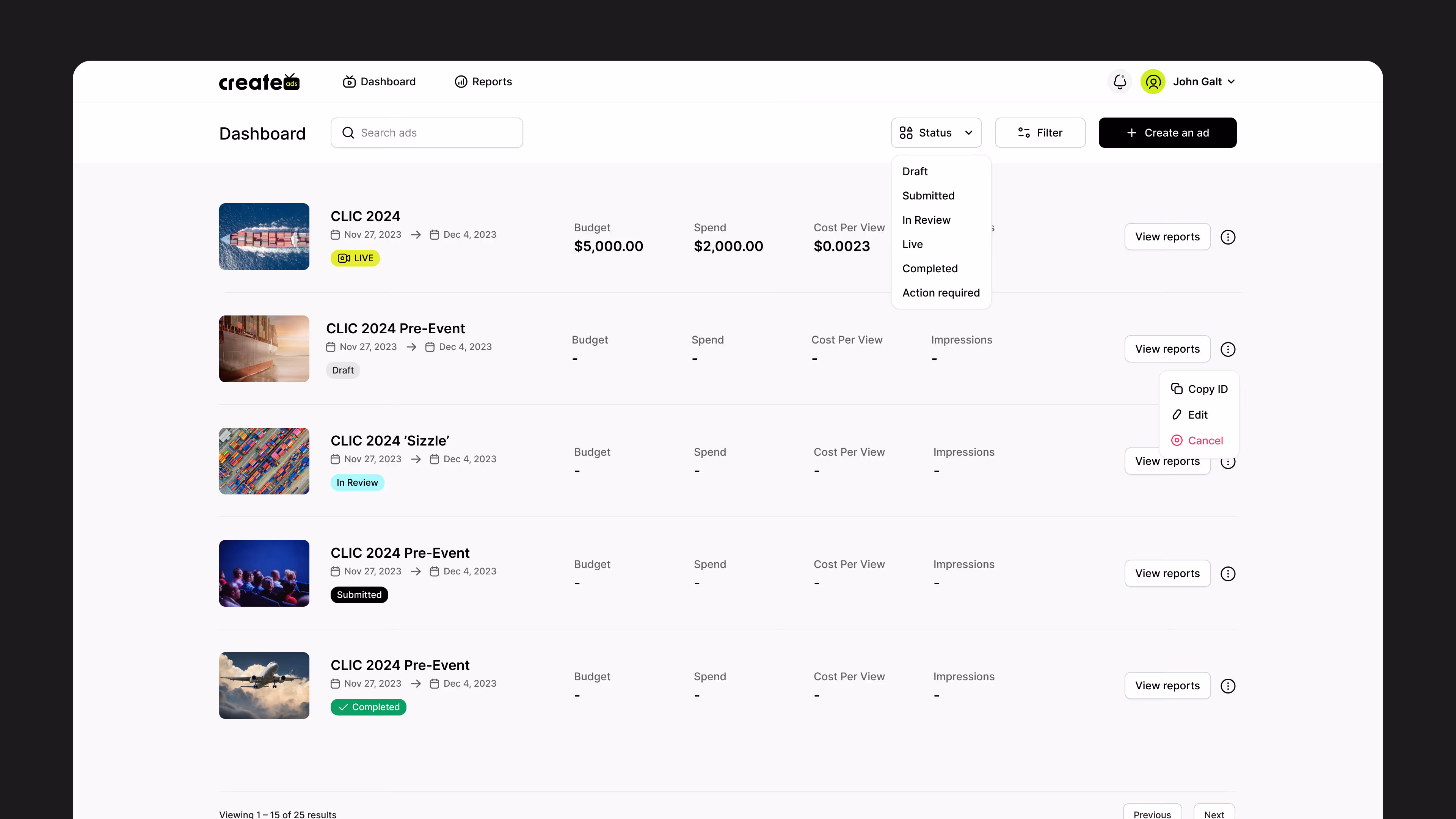Click the Filter button

(1040, 133)
